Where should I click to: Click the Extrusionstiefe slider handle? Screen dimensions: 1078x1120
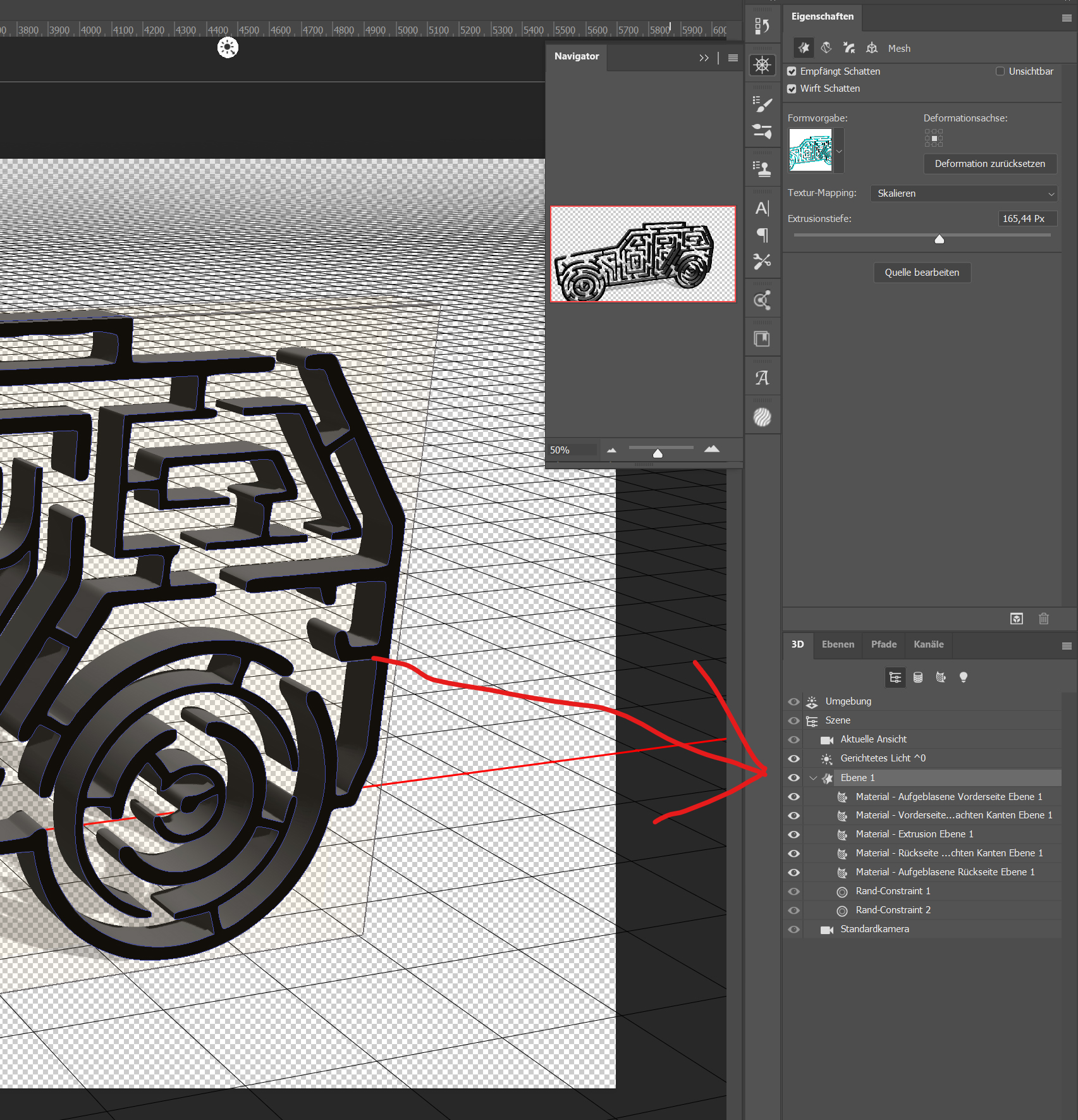(939, 239)
